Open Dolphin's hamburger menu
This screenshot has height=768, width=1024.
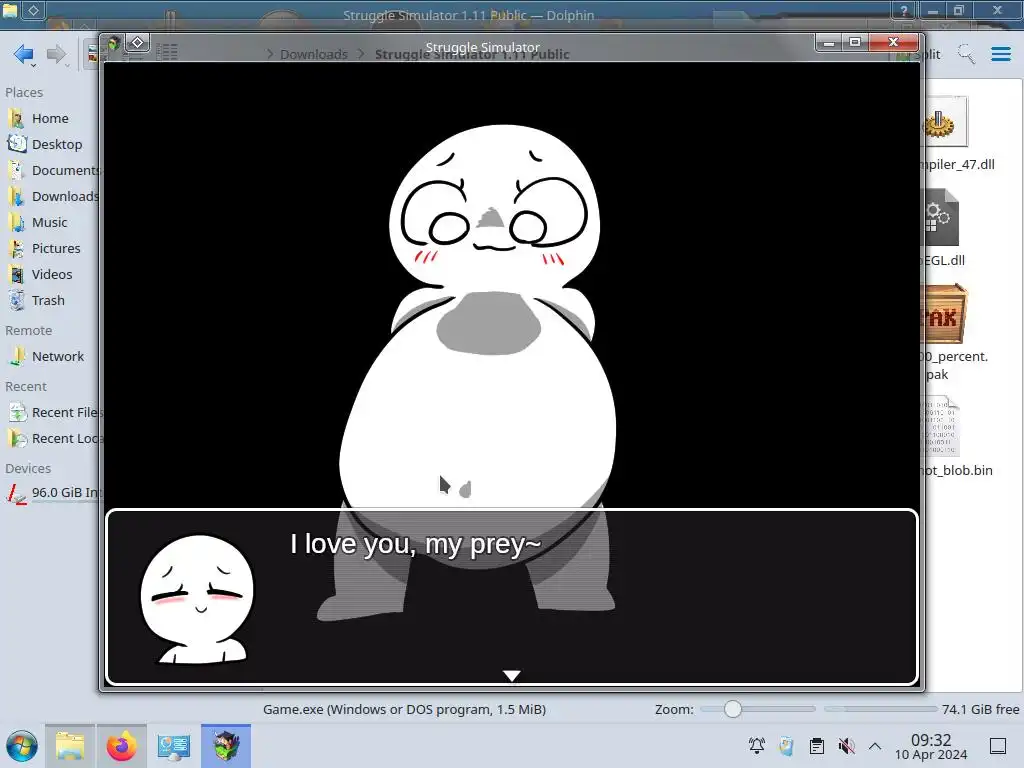point(1000,54)
